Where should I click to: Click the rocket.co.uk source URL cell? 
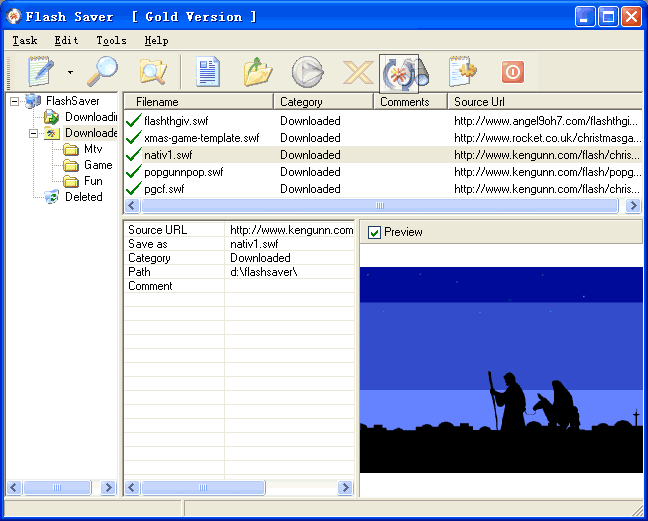[x=547, y=138]
